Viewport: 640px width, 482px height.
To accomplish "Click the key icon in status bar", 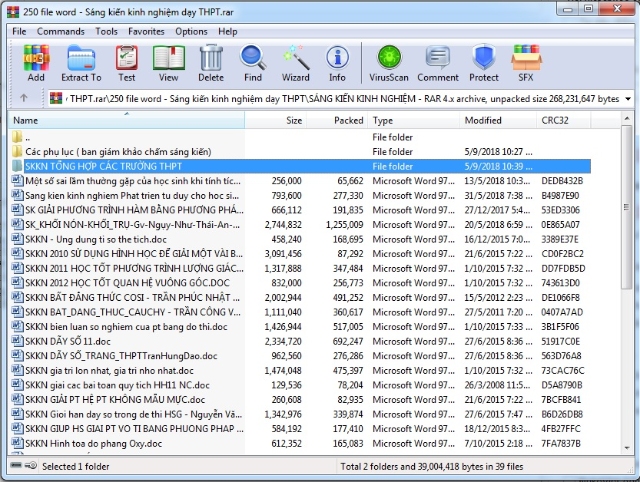I will [31, 466].
